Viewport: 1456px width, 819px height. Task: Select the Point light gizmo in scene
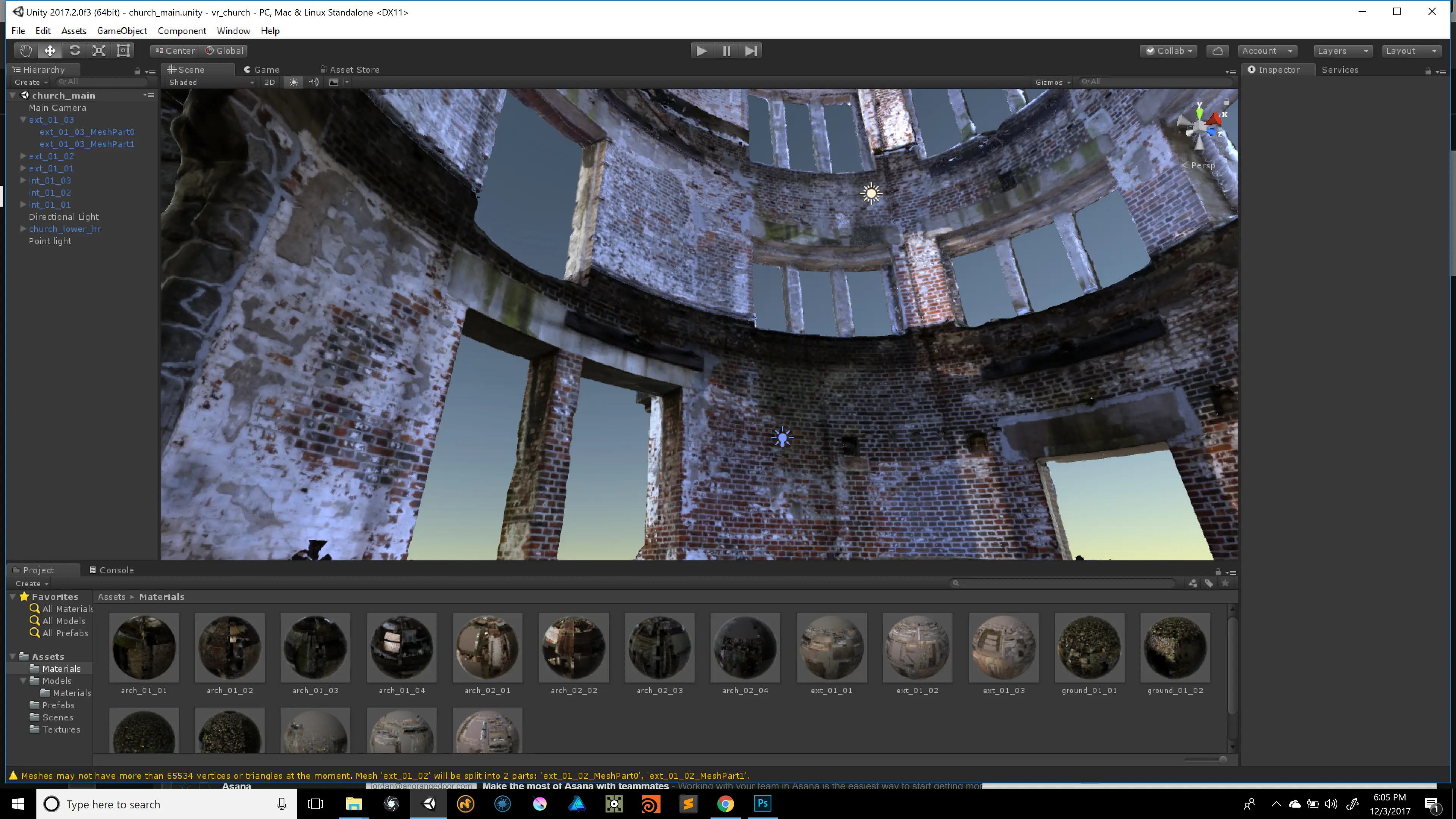click(782, 437)
